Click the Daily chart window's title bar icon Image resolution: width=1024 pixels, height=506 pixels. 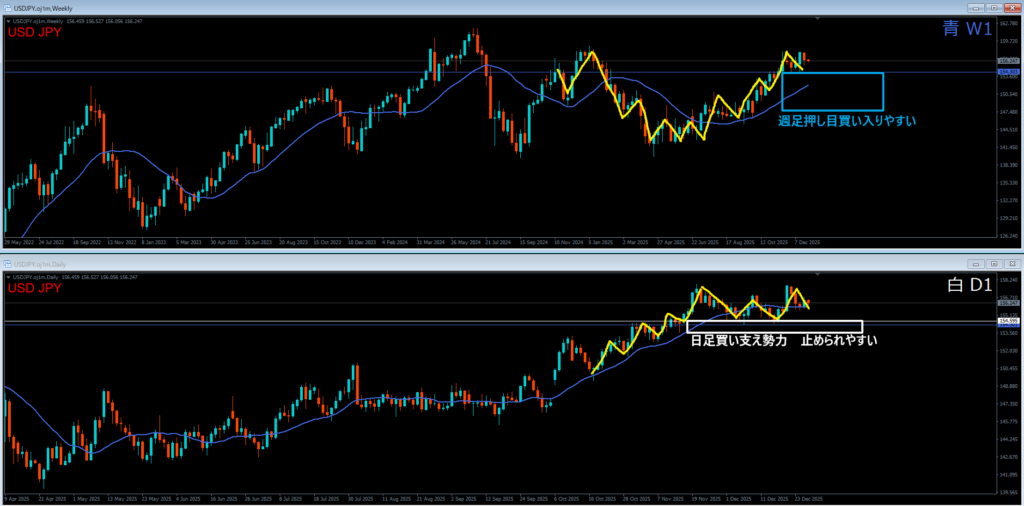7,263
